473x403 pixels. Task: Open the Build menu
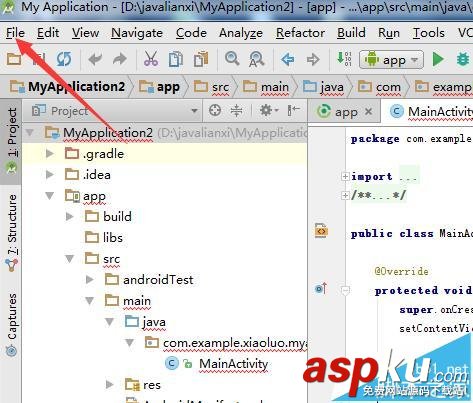351,33
